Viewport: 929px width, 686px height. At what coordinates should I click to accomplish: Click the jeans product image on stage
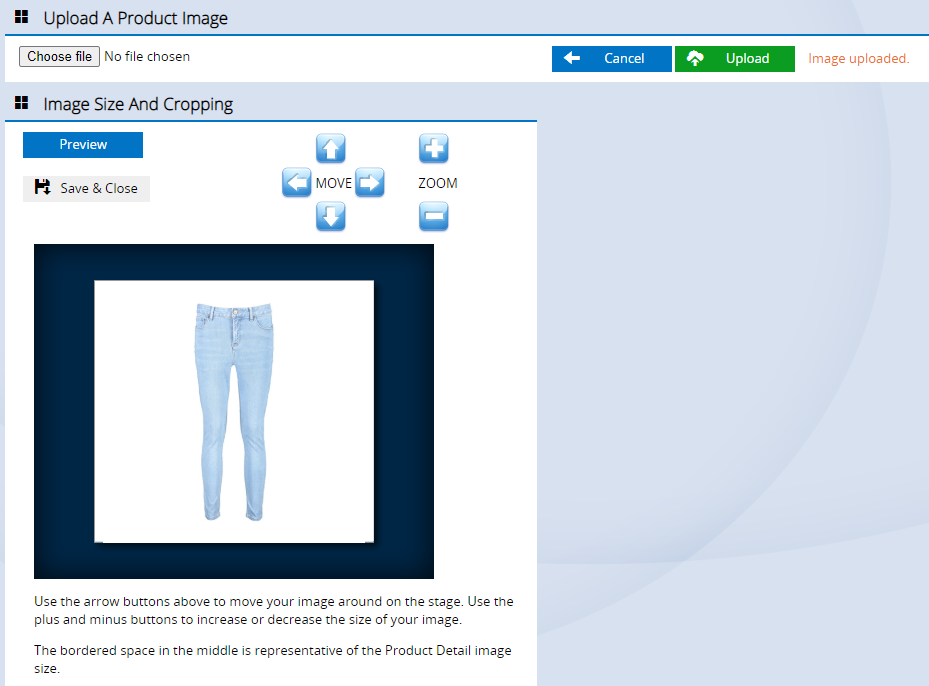[x=234, y=412]
